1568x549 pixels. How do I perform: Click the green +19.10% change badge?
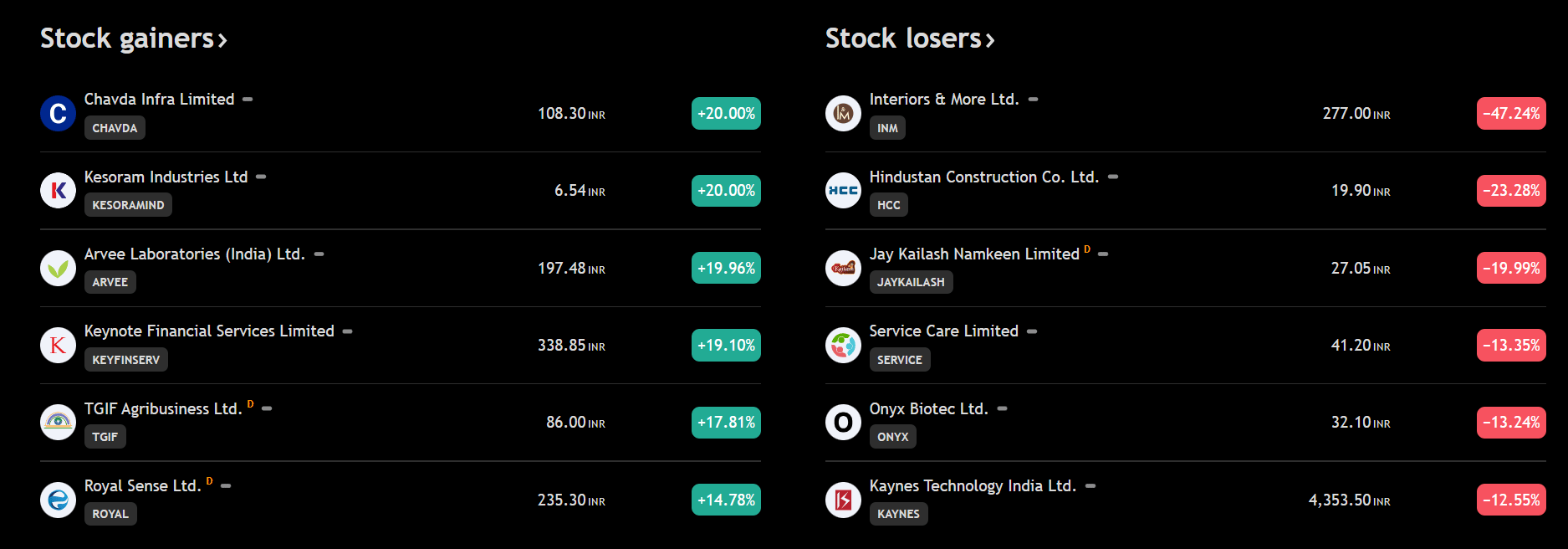click(x=726, y=345)
